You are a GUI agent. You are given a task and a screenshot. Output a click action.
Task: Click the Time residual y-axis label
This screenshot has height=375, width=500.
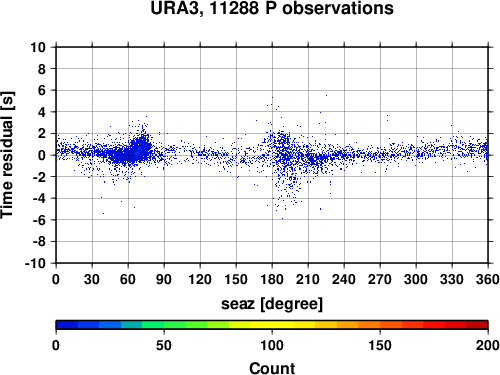point(7,155)
